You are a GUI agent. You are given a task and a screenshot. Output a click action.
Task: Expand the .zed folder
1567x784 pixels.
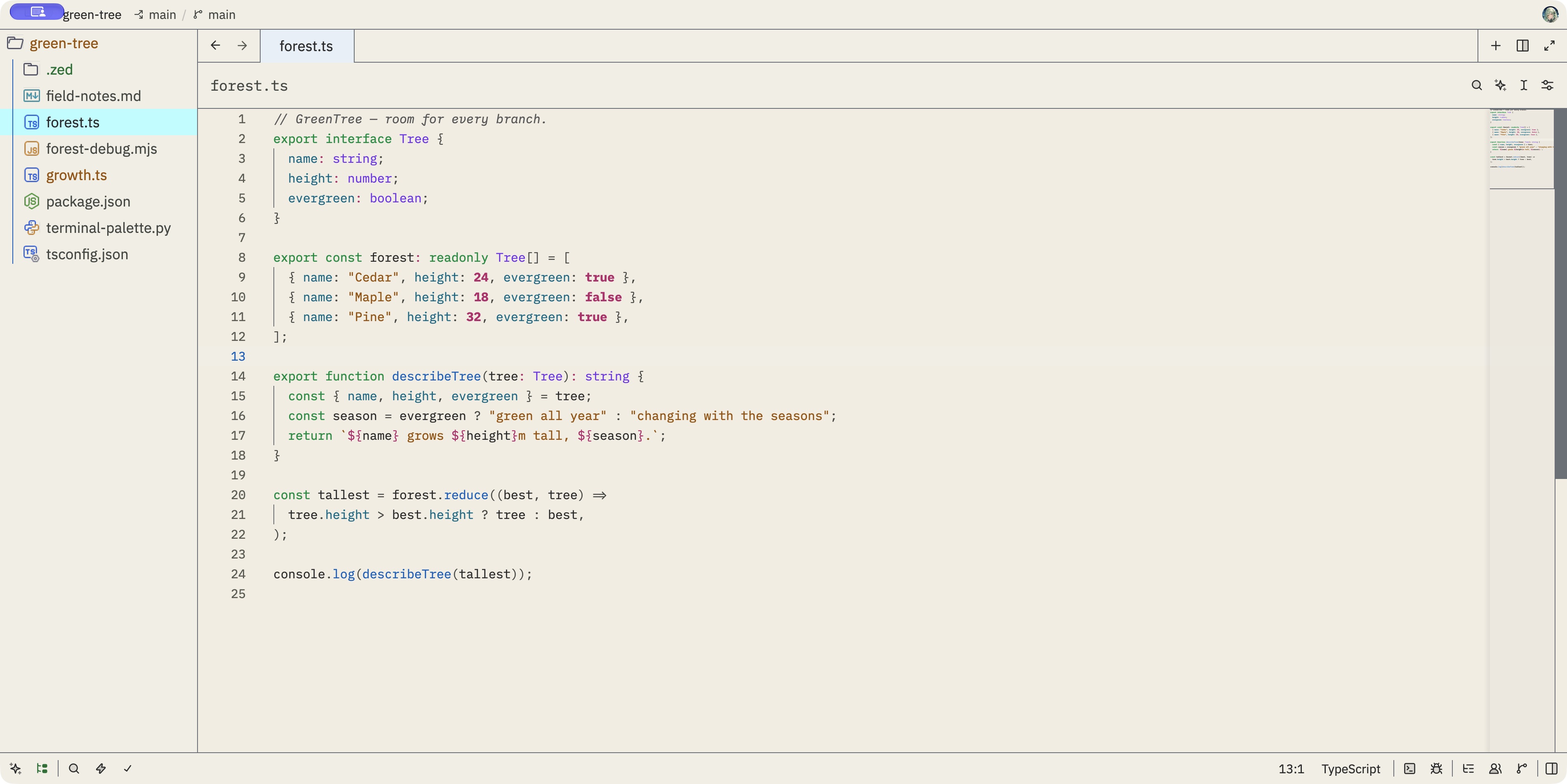point(99,69)
